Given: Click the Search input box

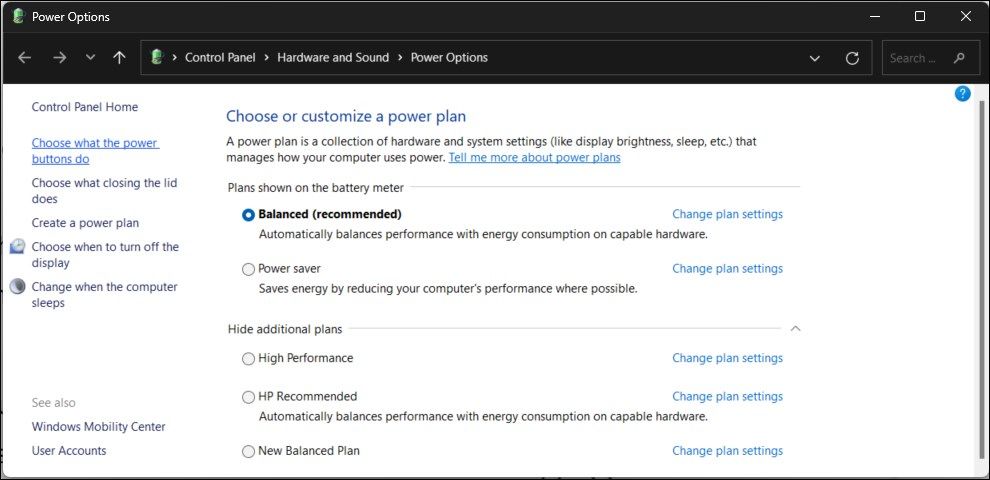Looking at the screenshot, I should [x=912, y=58].
